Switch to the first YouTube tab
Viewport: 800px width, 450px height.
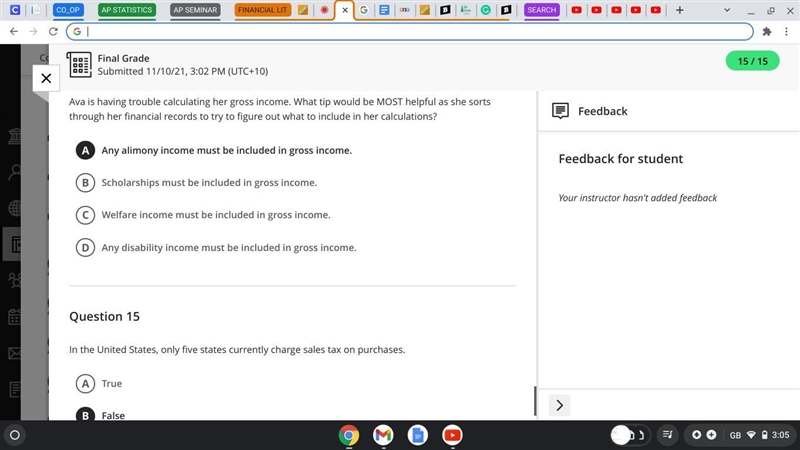577,10
